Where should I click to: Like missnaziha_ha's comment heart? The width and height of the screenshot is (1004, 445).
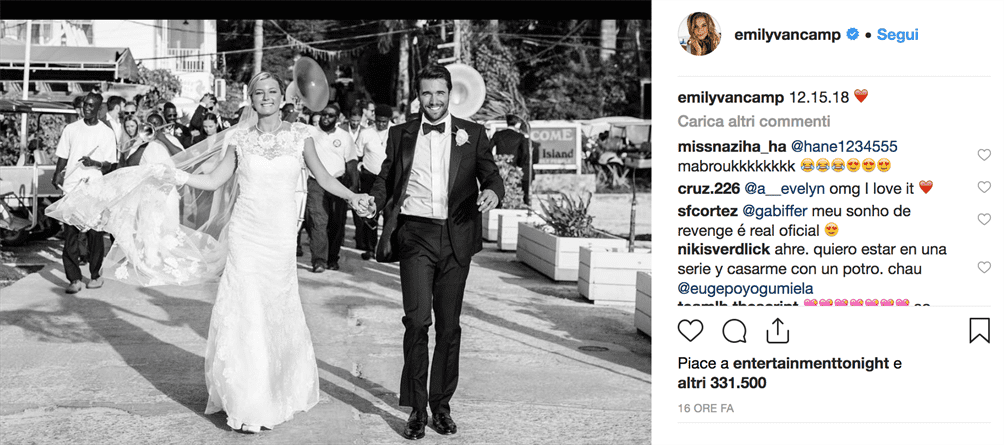coord(984,154)
